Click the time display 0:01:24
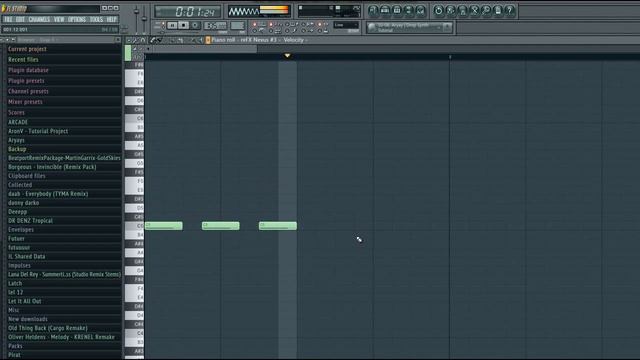Viewport: 640px width, 360px height. [188, 11]
